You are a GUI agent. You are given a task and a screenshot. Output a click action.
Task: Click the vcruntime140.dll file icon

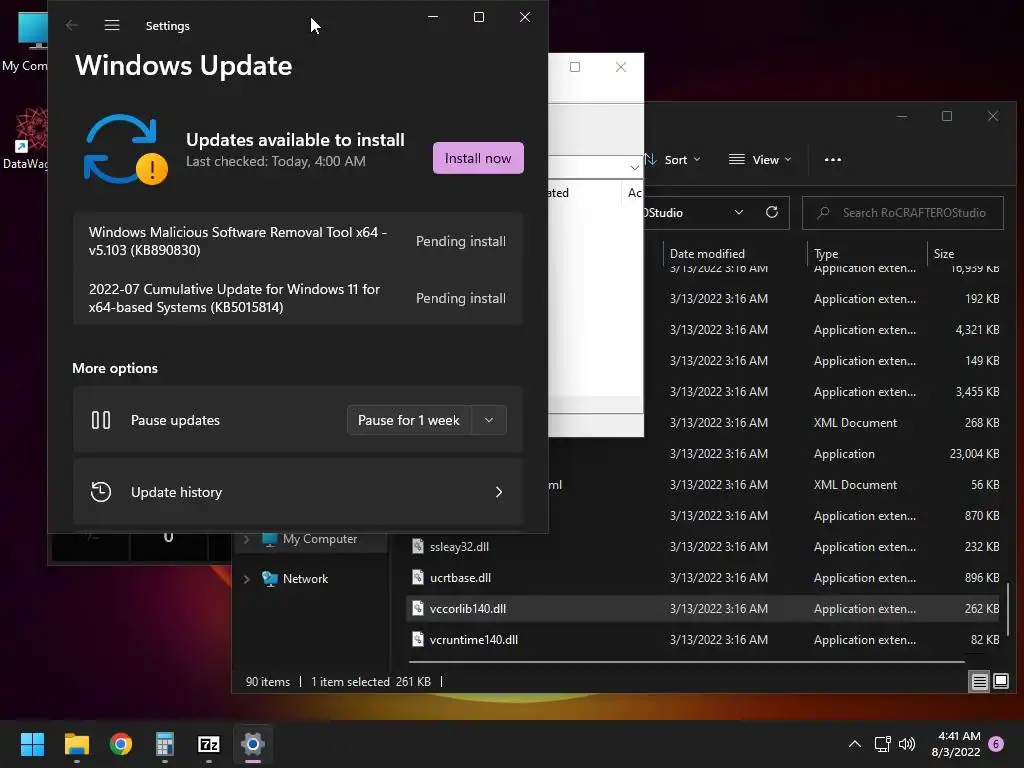point(418,639)
